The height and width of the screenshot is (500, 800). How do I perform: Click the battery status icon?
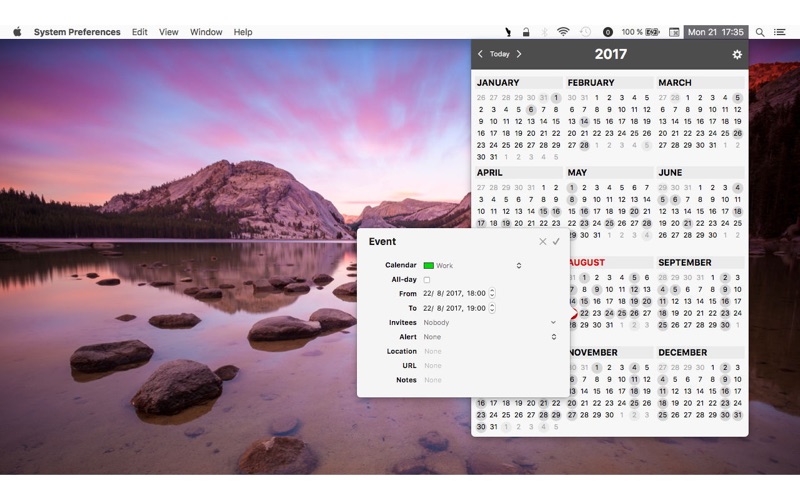[652, 32]
